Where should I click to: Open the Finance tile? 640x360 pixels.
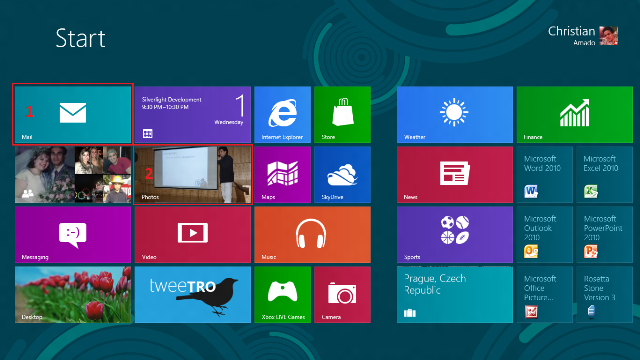[x=575, y=114]
